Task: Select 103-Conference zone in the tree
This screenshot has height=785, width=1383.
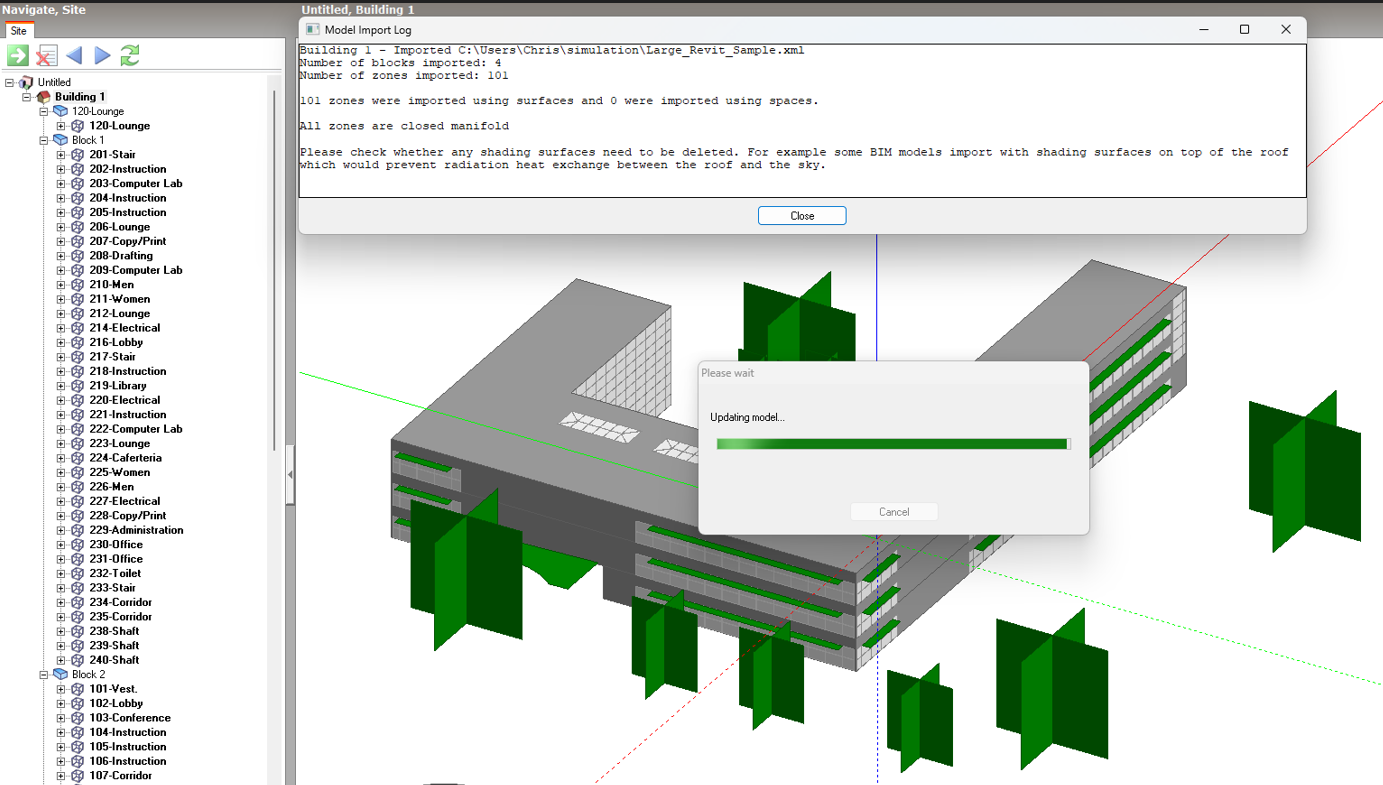Action: coord(129,718)
